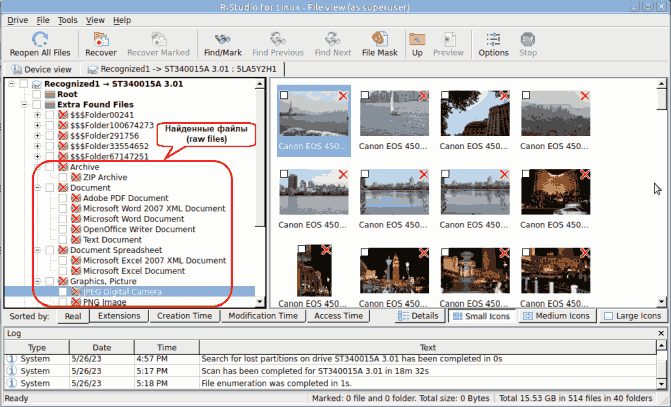This screenshot has width=671, height=407.
Task: Open the View menu
Action: pos(95,20)
